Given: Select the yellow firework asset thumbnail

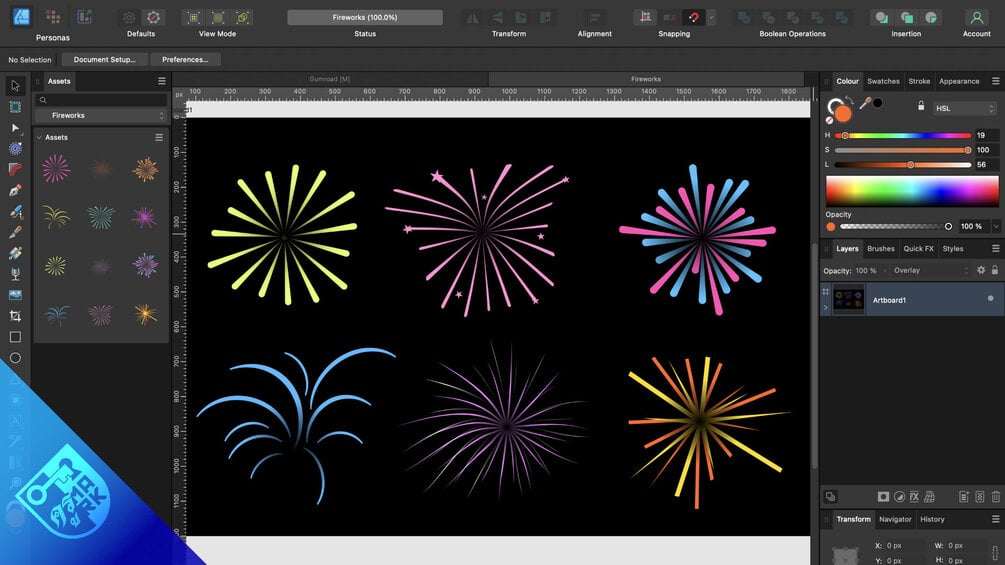Looking at the screenshot, I should [56, 266].
